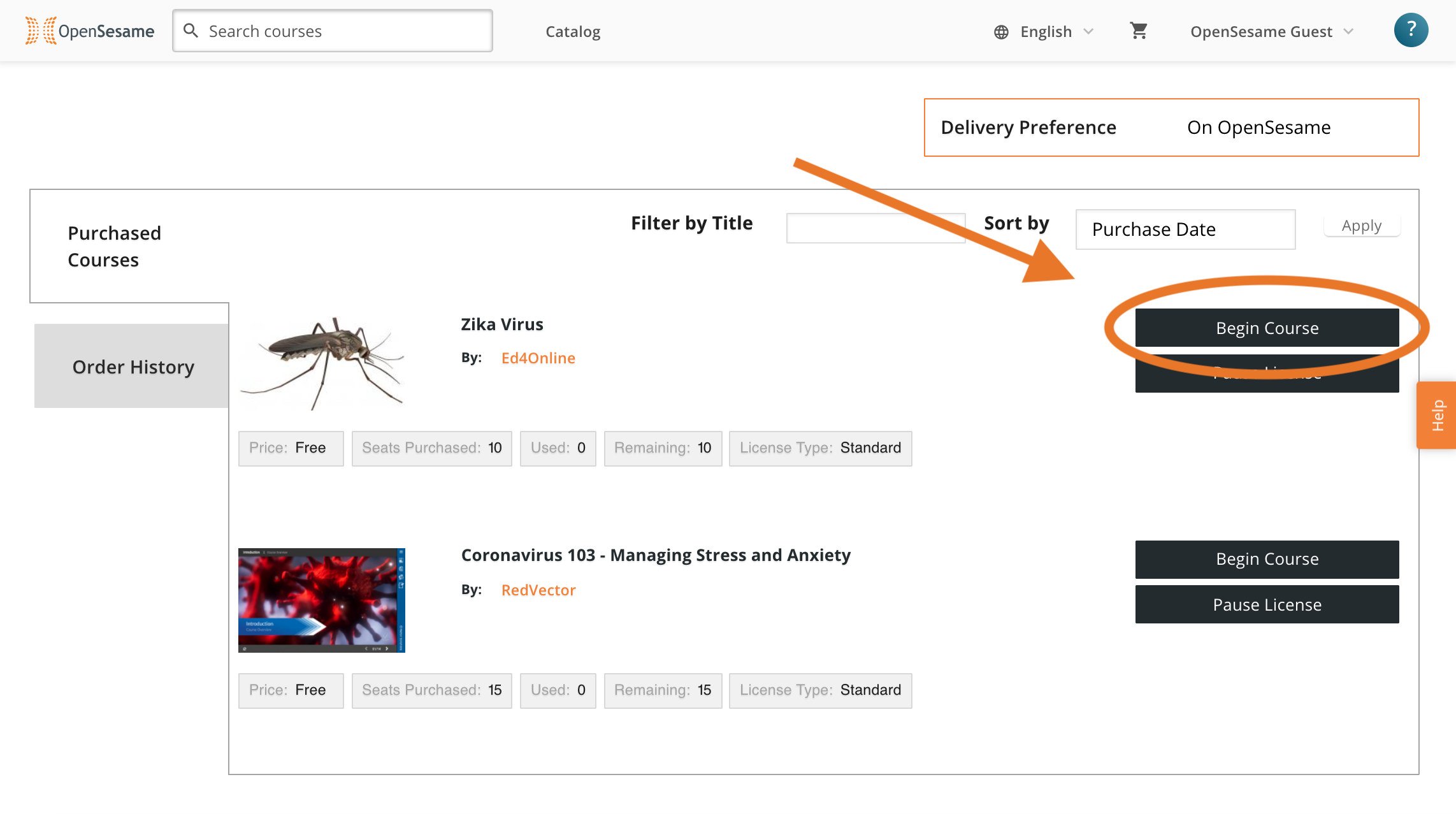Open the Zika Virus course title
Screen dimensions: 1456x814
point(502,324)
